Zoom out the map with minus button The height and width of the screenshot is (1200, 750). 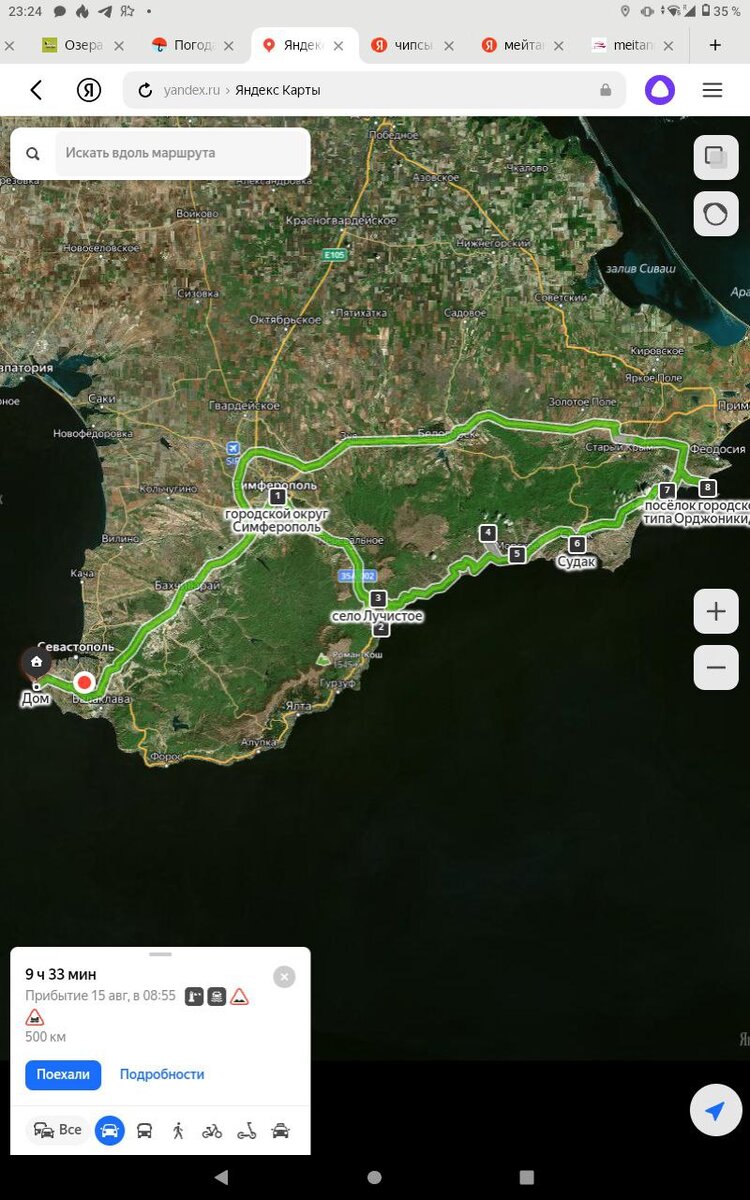pos(716,667)
